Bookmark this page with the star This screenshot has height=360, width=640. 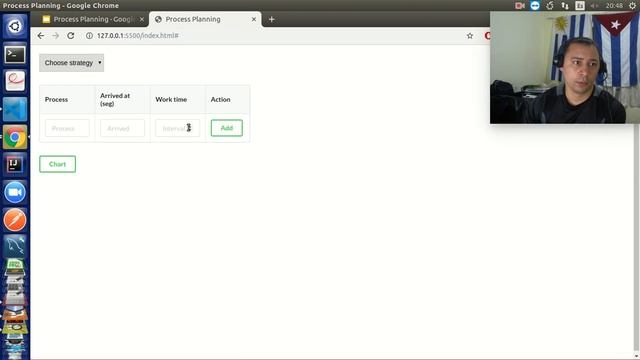pos(470,36)
